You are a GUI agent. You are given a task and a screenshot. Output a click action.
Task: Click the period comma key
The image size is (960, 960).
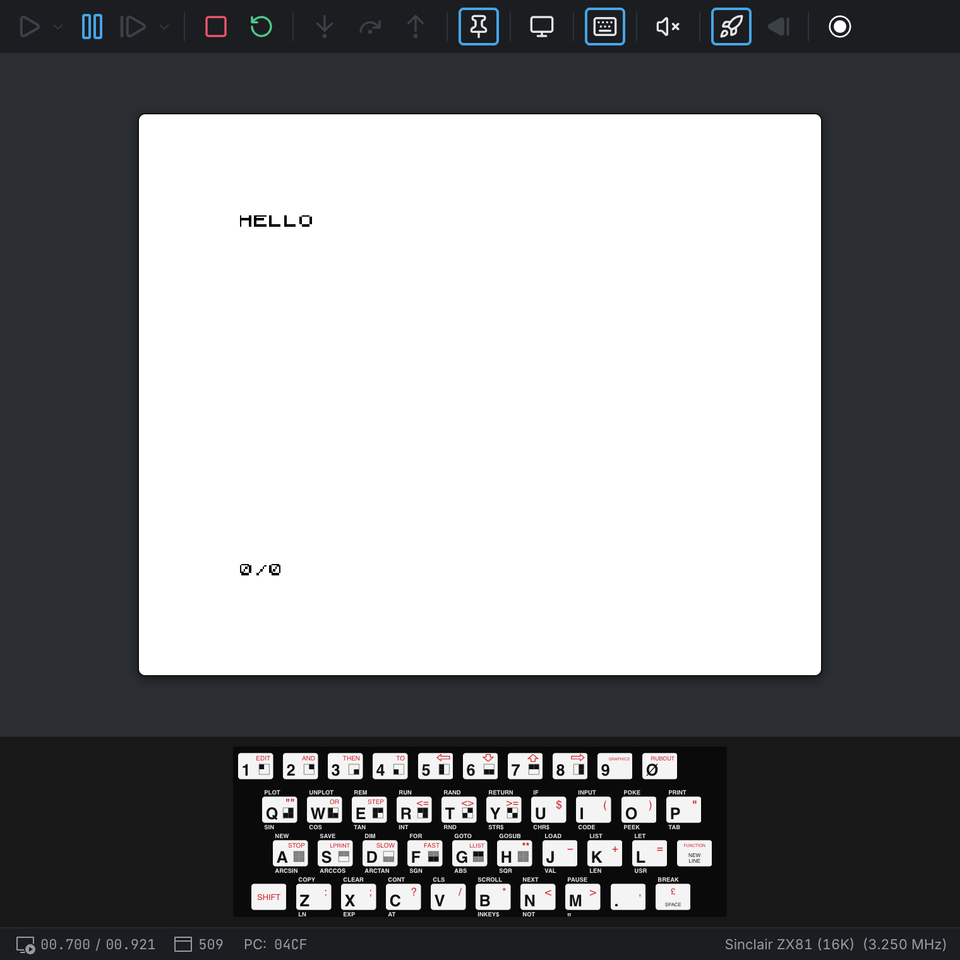point(628,897)
